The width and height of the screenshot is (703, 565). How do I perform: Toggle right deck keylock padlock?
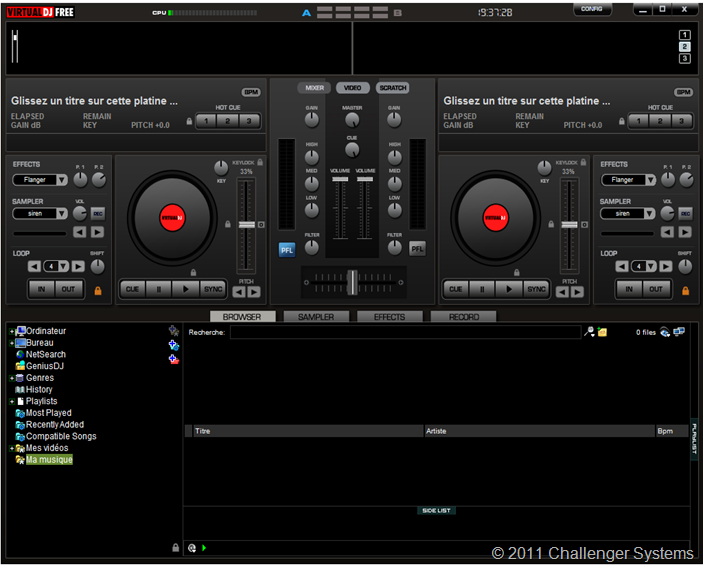coord(583,162)
